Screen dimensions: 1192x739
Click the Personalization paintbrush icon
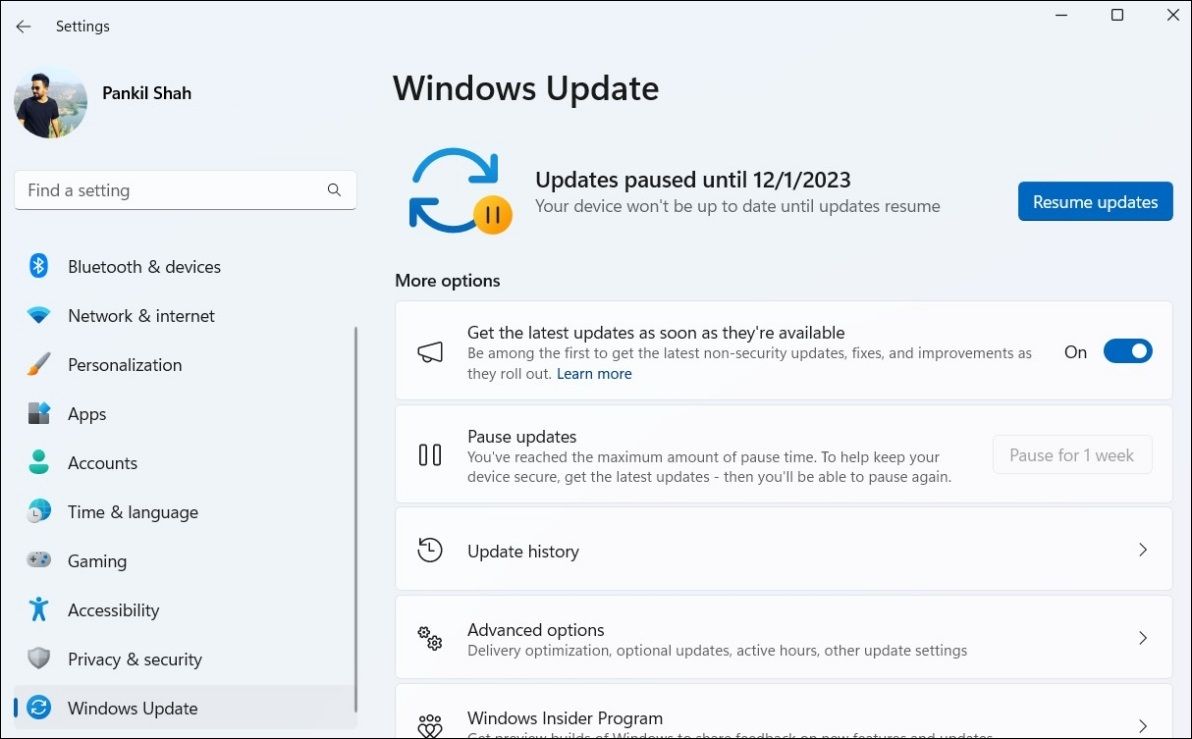pos(38,364)
